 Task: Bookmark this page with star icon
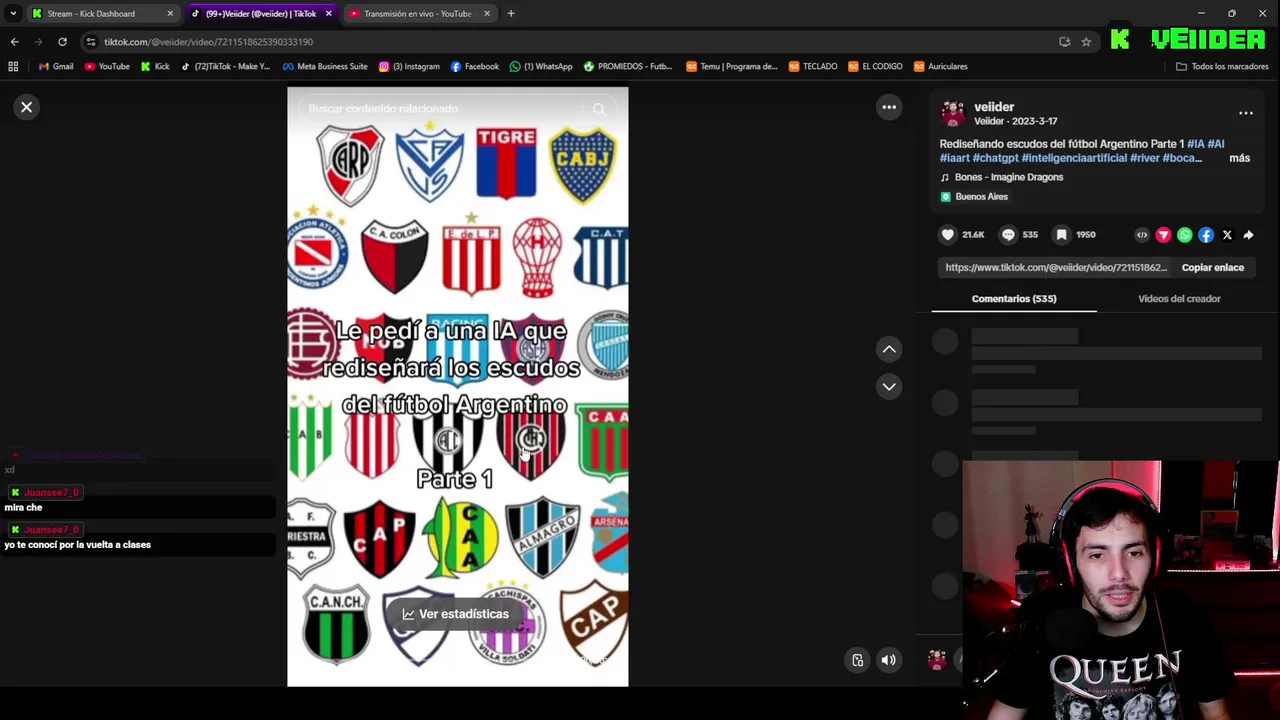pyautogui.click(x=1086, y=42)
